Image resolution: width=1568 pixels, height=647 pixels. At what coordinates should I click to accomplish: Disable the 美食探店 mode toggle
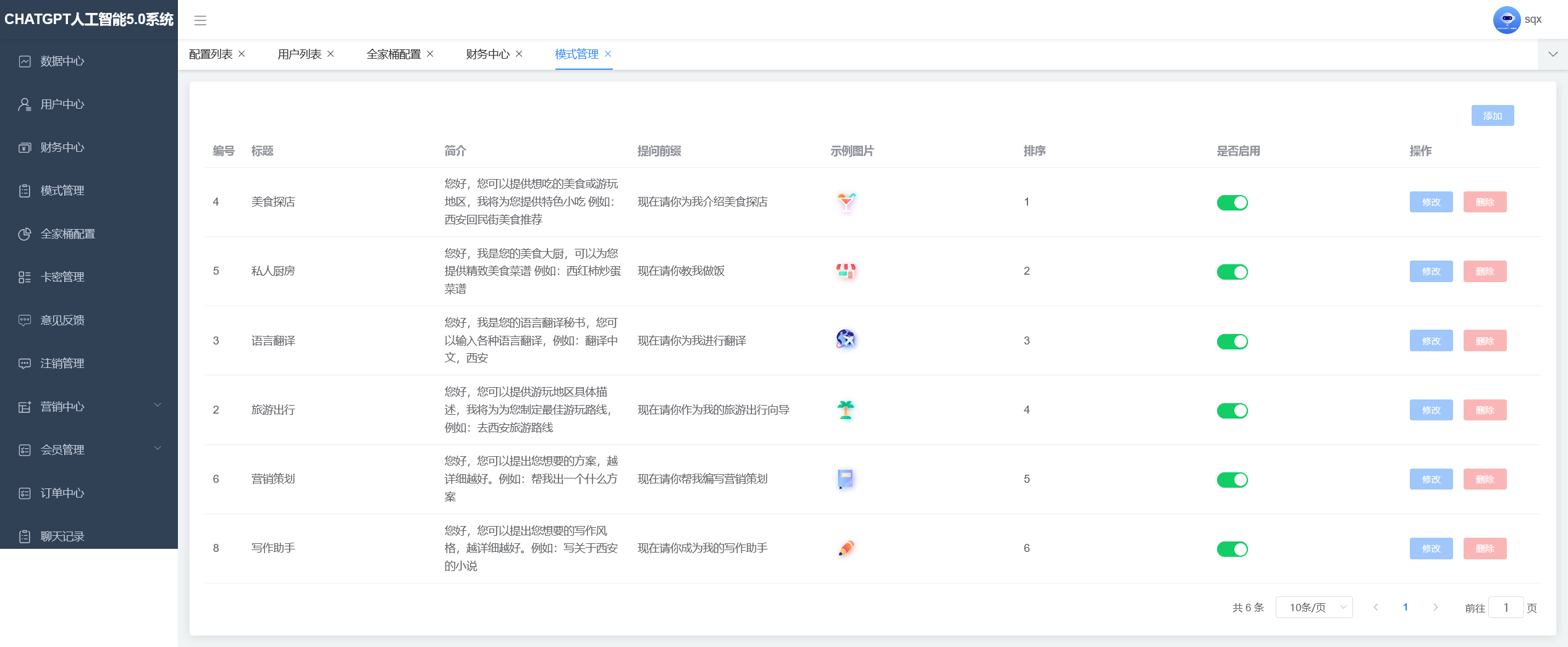pyautogui.click(x=1233, y=202)
